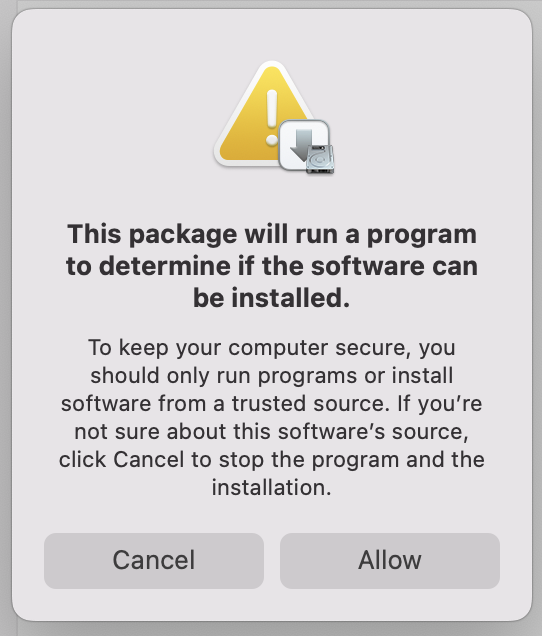Click the gray down arrow in installer badge
The width and height of the screenshot is (542, 636).
[x=302, y=145]
